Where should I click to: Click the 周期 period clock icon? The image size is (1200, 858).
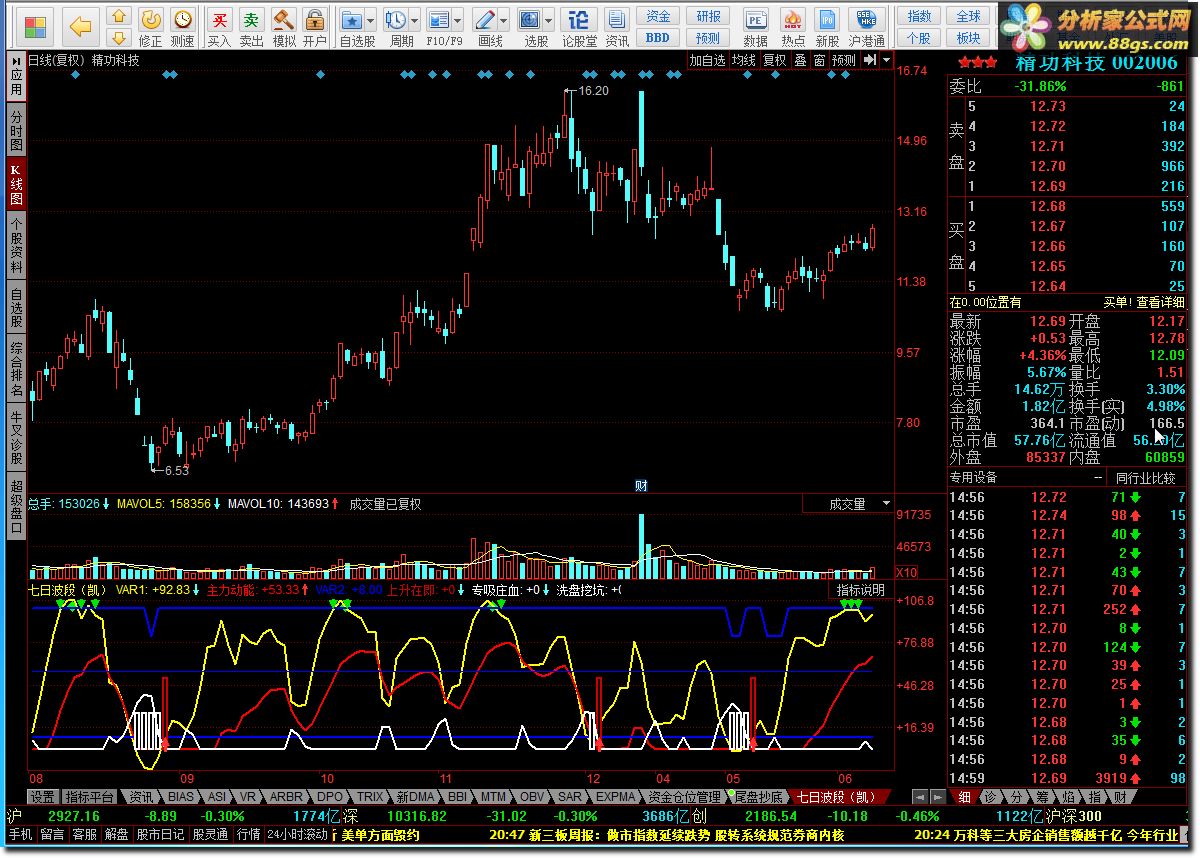(x=396, y=20)
